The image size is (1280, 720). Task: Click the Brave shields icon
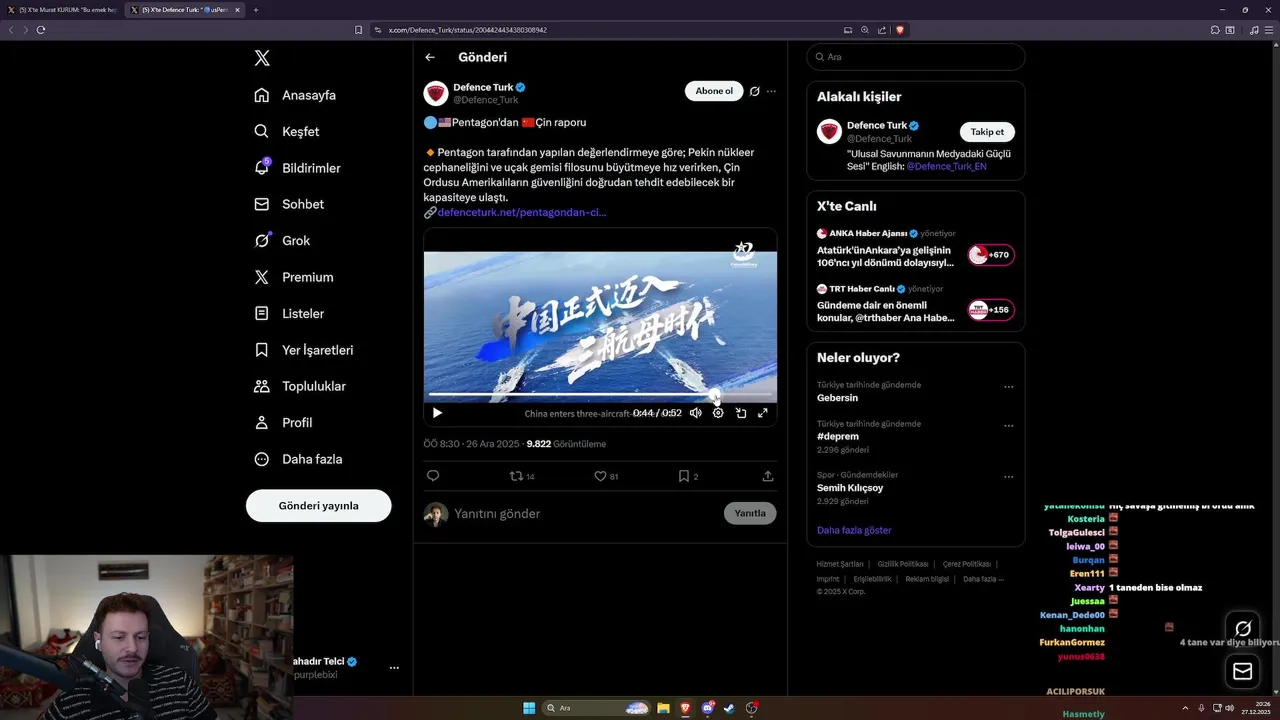[900, 30]
